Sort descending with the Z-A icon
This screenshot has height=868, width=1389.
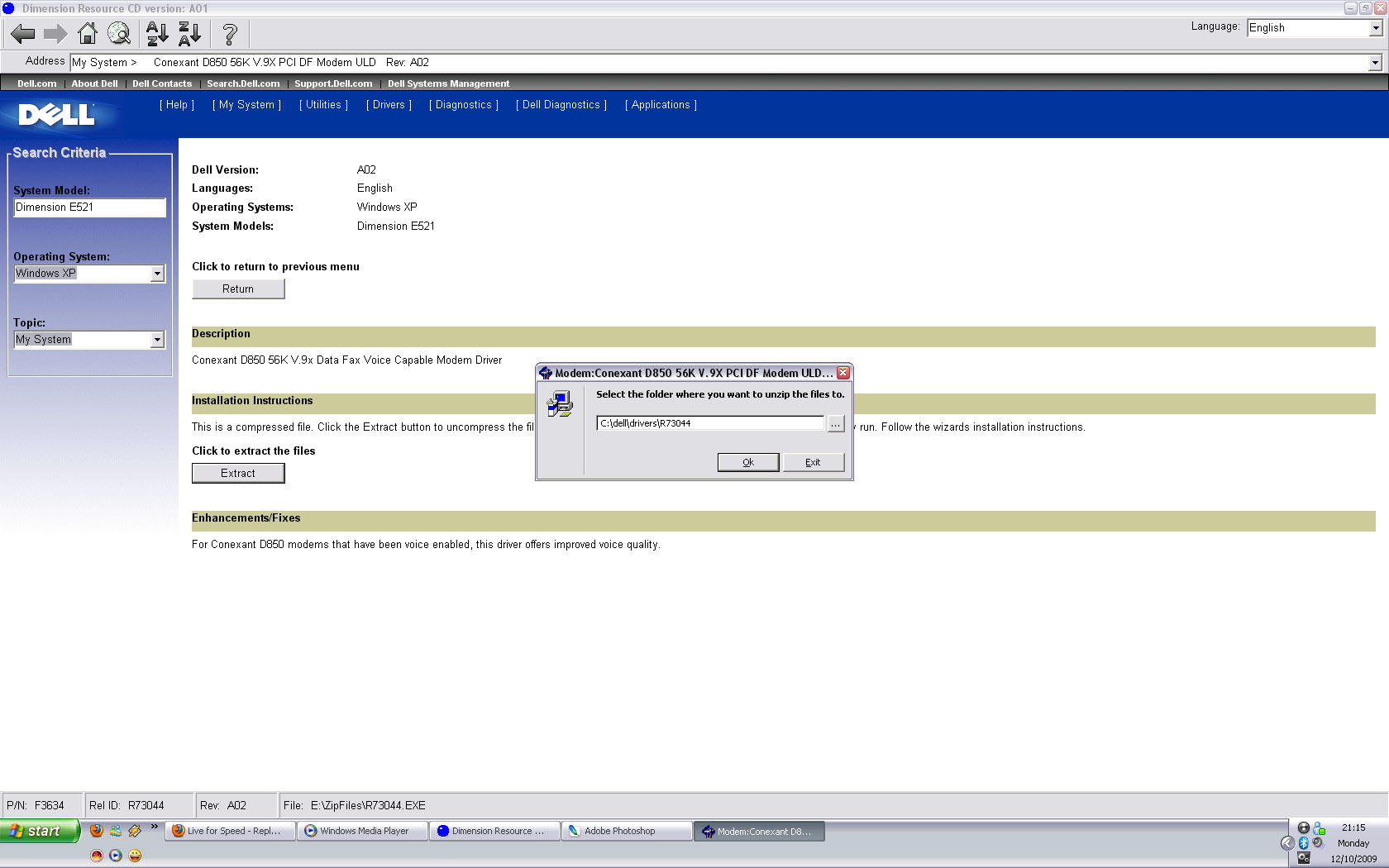[x=190, y=34]
